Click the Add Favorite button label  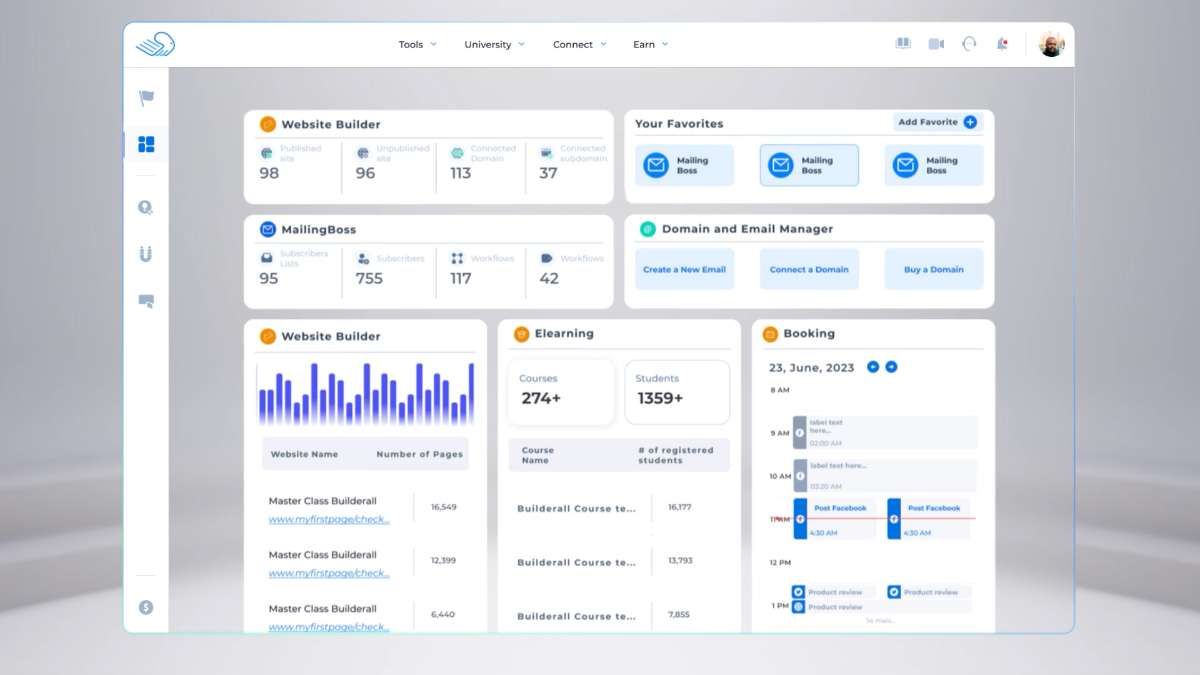pos(928,122)
